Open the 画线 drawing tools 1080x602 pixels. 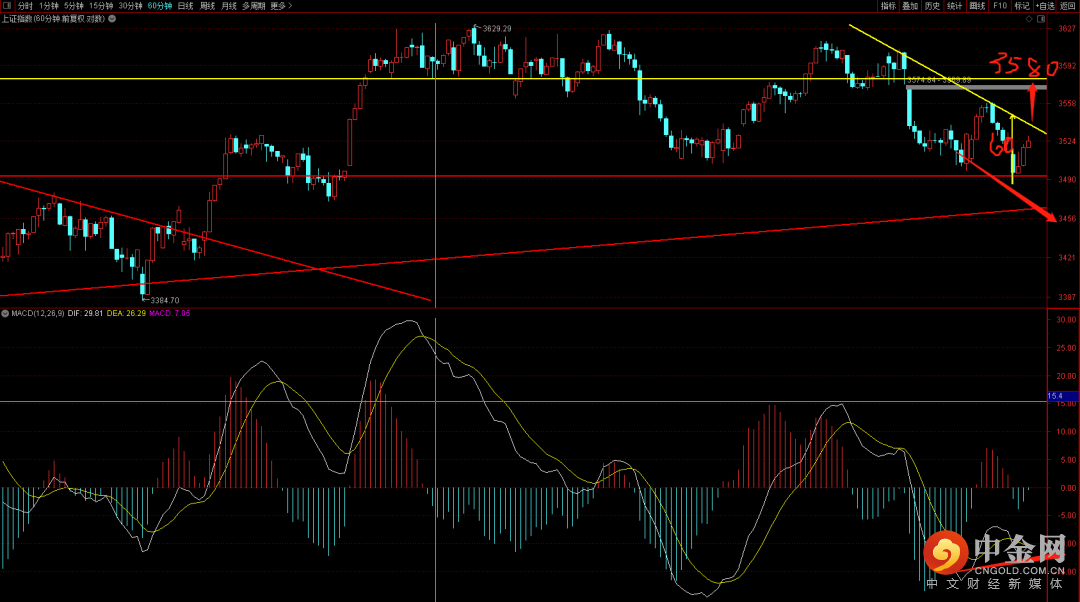[x=977, y=6]
